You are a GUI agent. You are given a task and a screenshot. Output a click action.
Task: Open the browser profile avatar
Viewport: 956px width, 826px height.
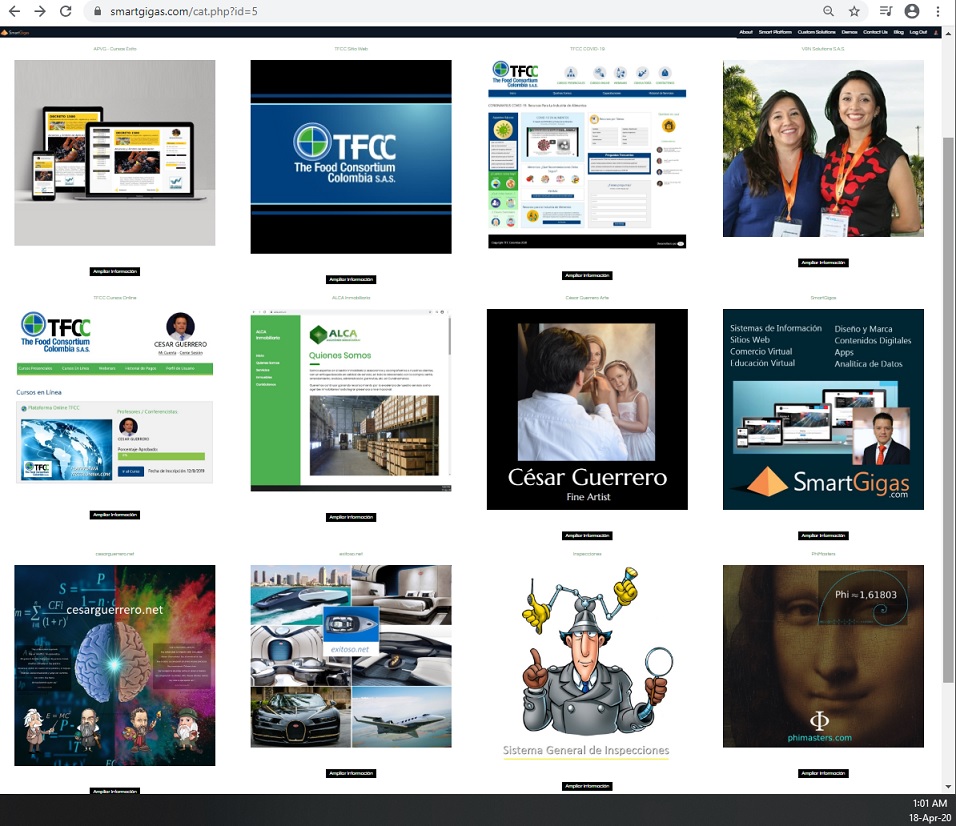[912, 11]
